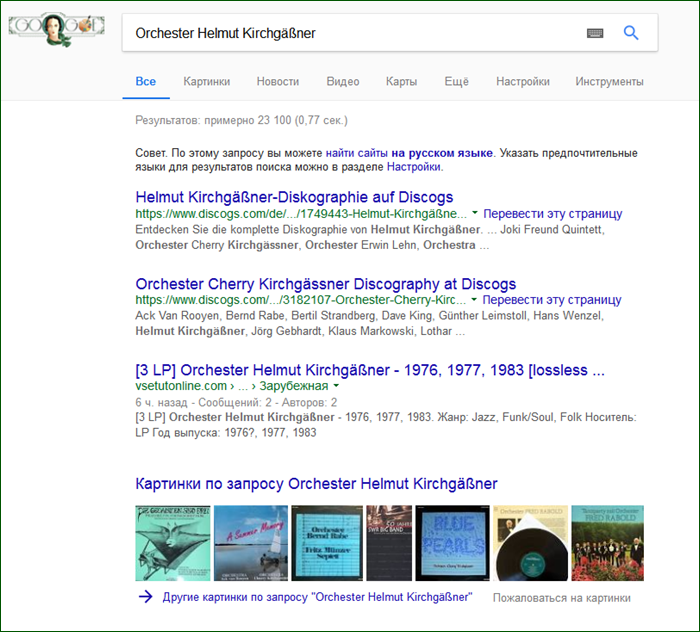Click 'Перевести эту страницу' for the Cherry Kirchgässner result
700x632 pixels.
(x=552, y=299)
